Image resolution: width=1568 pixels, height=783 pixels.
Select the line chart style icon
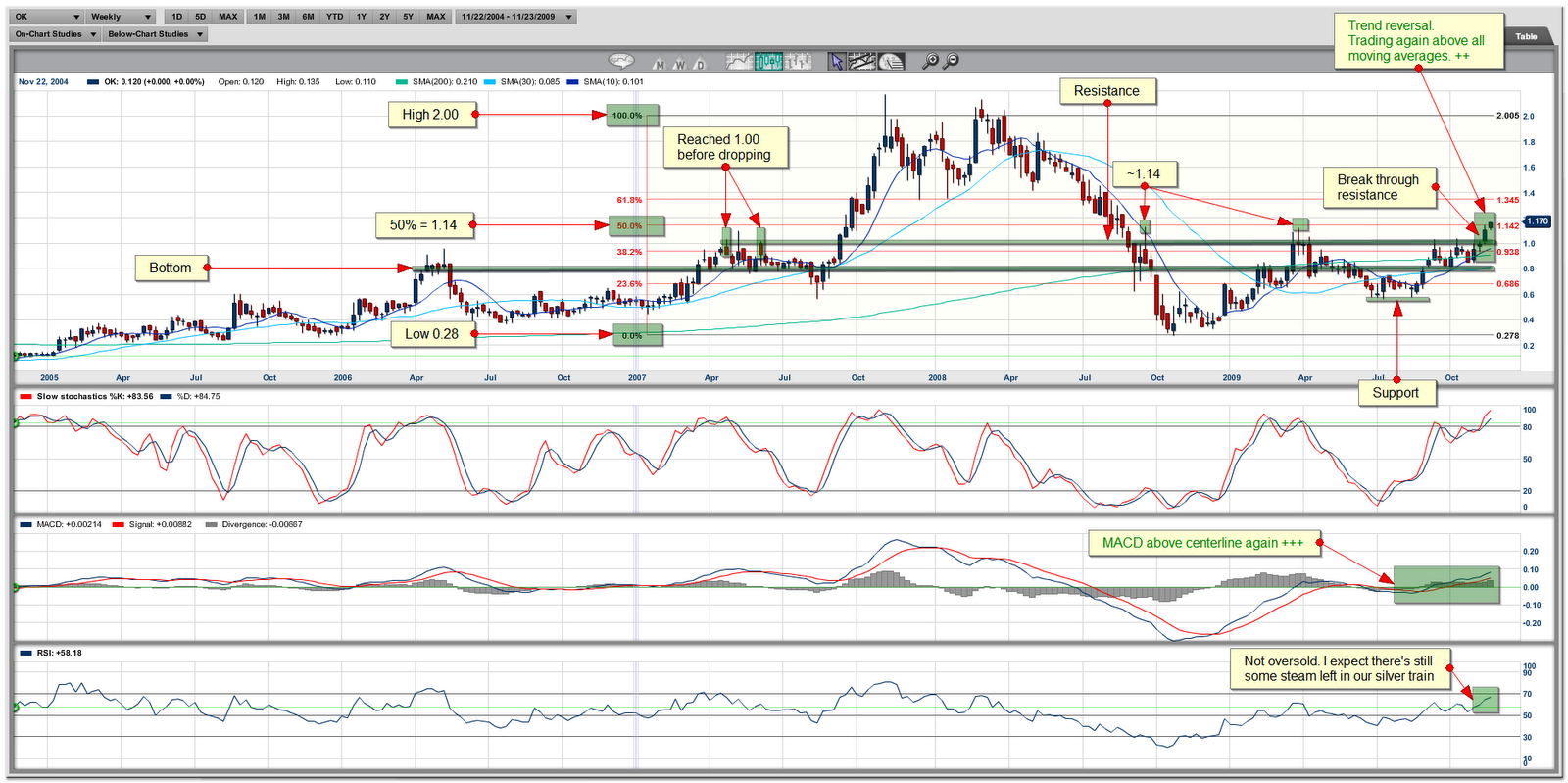click(x=740, y=61)
